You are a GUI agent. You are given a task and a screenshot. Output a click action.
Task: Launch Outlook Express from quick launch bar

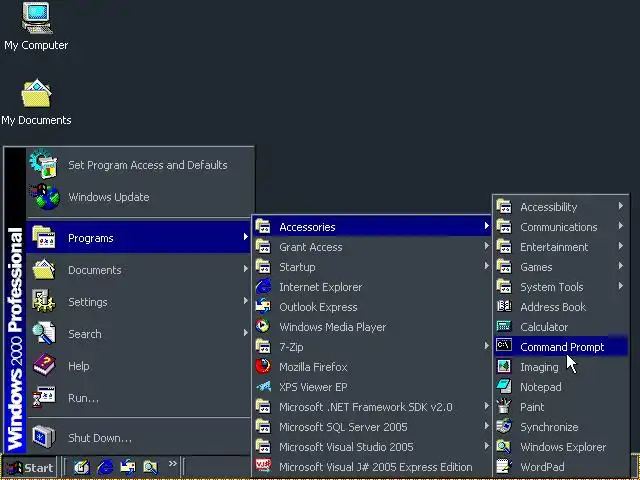128,467
